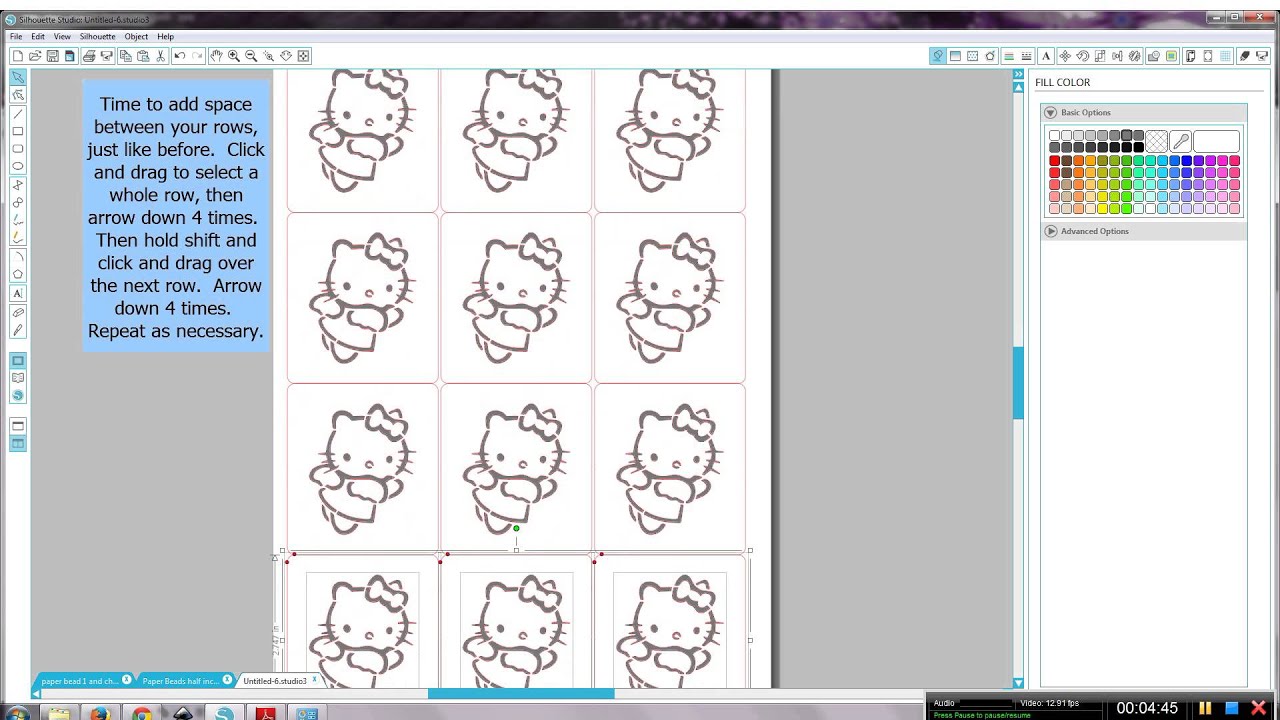Pause the recording with the yellow pause button
The width and height of the screenshot is (1280, 720).
click(1206, 708)
